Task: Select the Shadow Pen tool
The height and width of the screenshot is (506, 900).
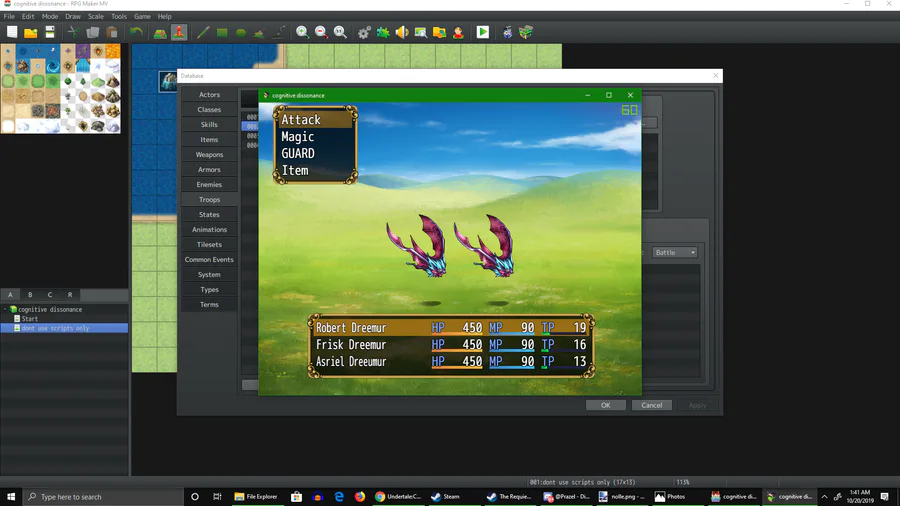Action: (x=278, y=32)
